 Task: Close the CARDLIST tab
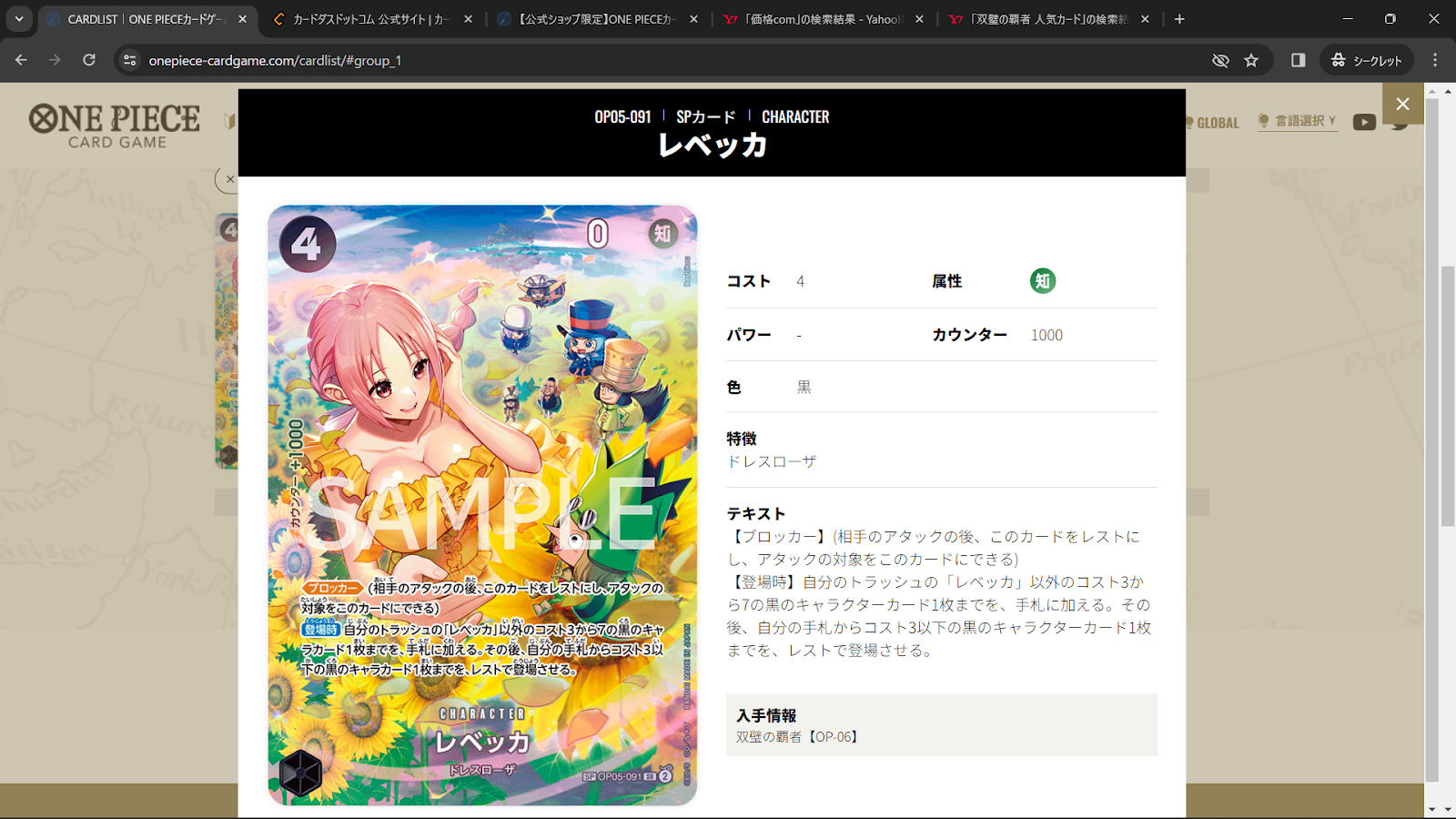[x=242, y=19]
